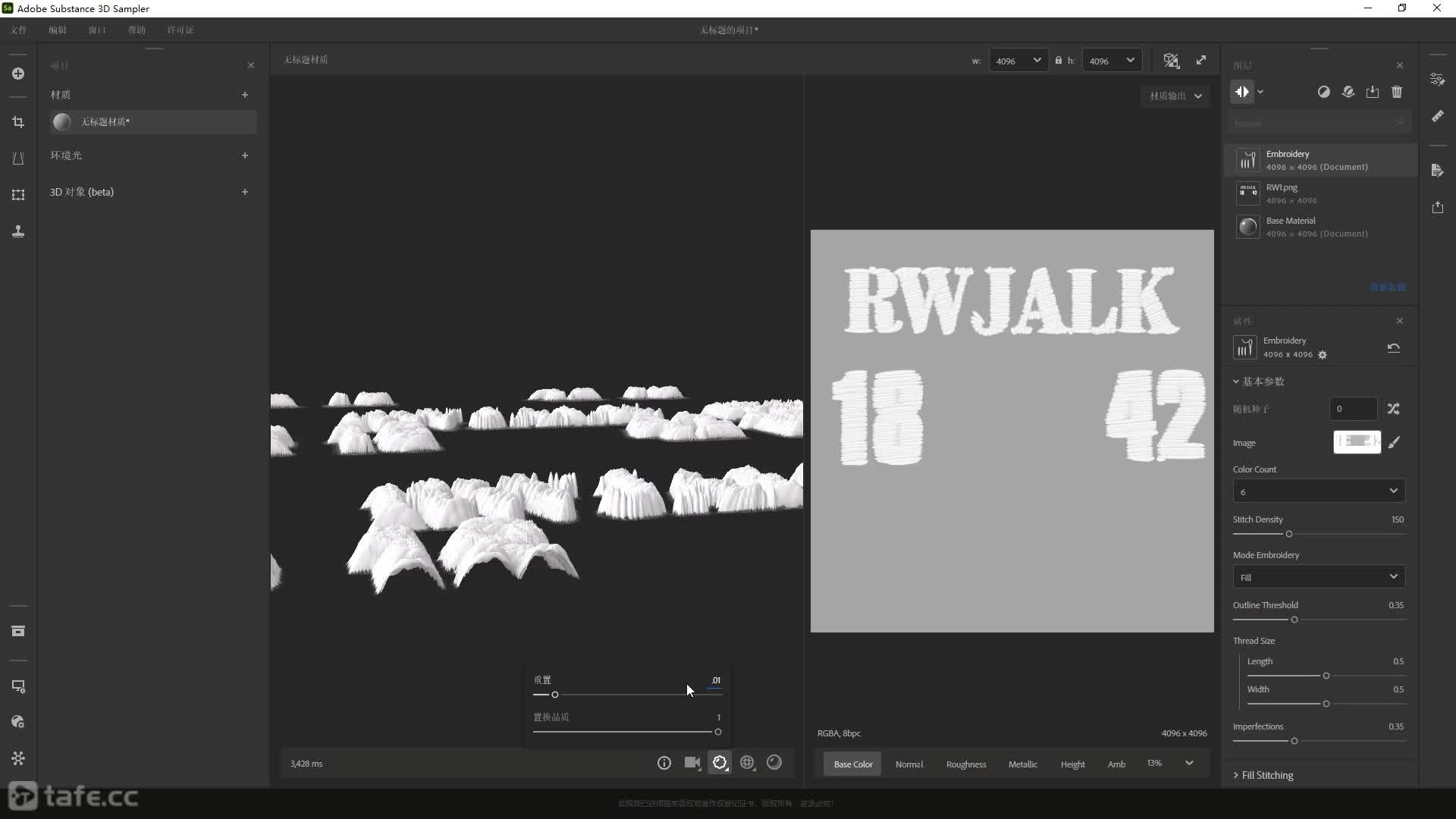The height and width of the screenshot is (819, 1456).
Task: Select the Base Color channel tab
Action: point(853,764)
